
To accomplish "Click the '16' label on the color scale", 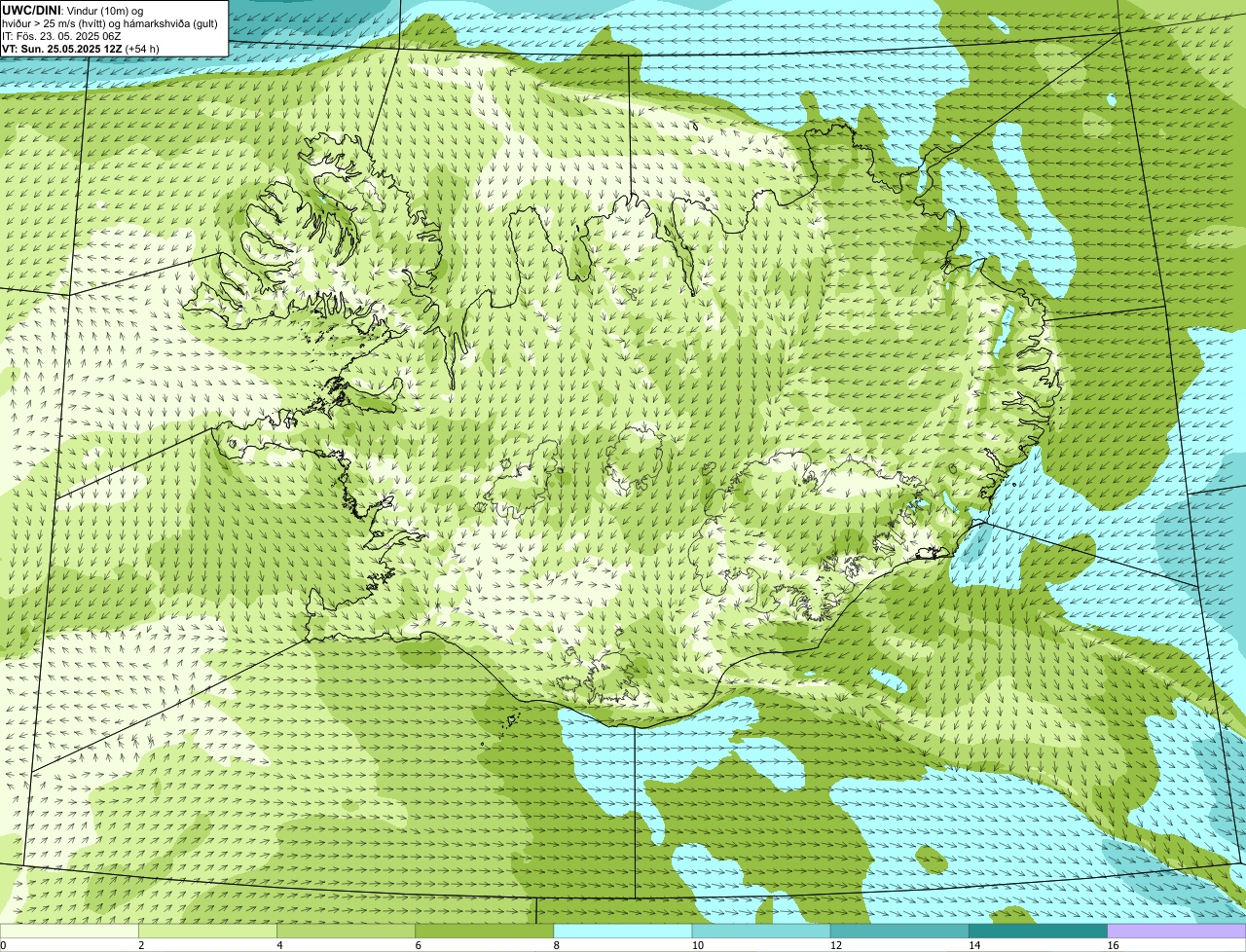I will 1113,945.
